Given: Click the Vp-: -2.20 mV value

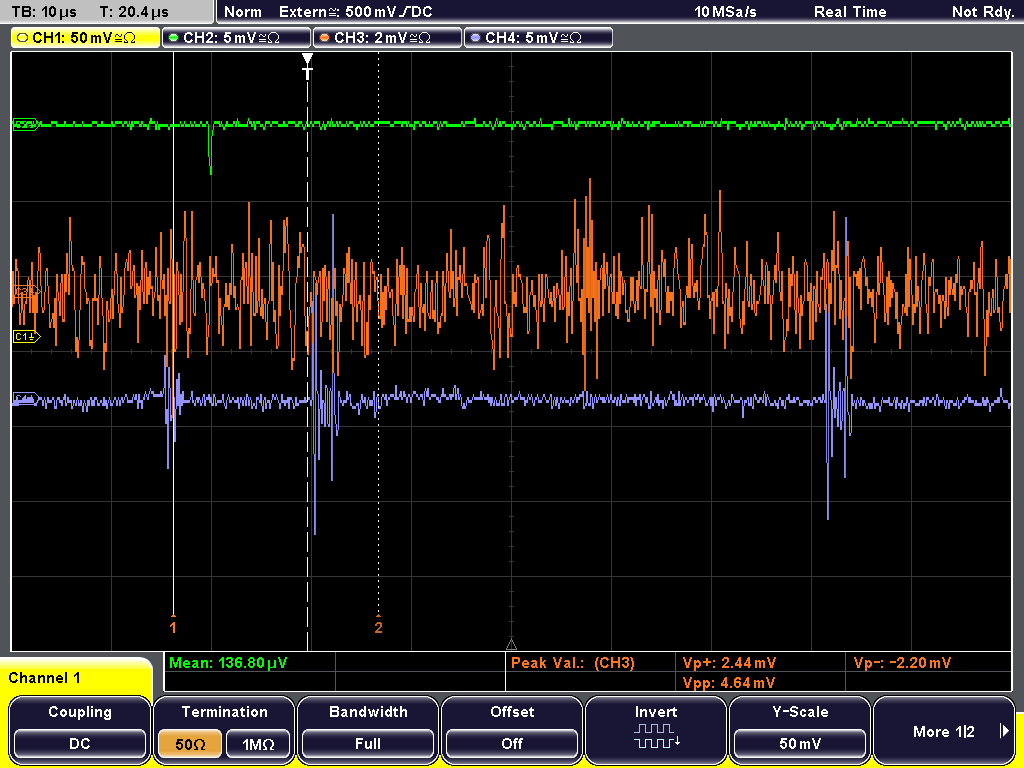Looking at the screenshot, I should (x=902, y=663).
